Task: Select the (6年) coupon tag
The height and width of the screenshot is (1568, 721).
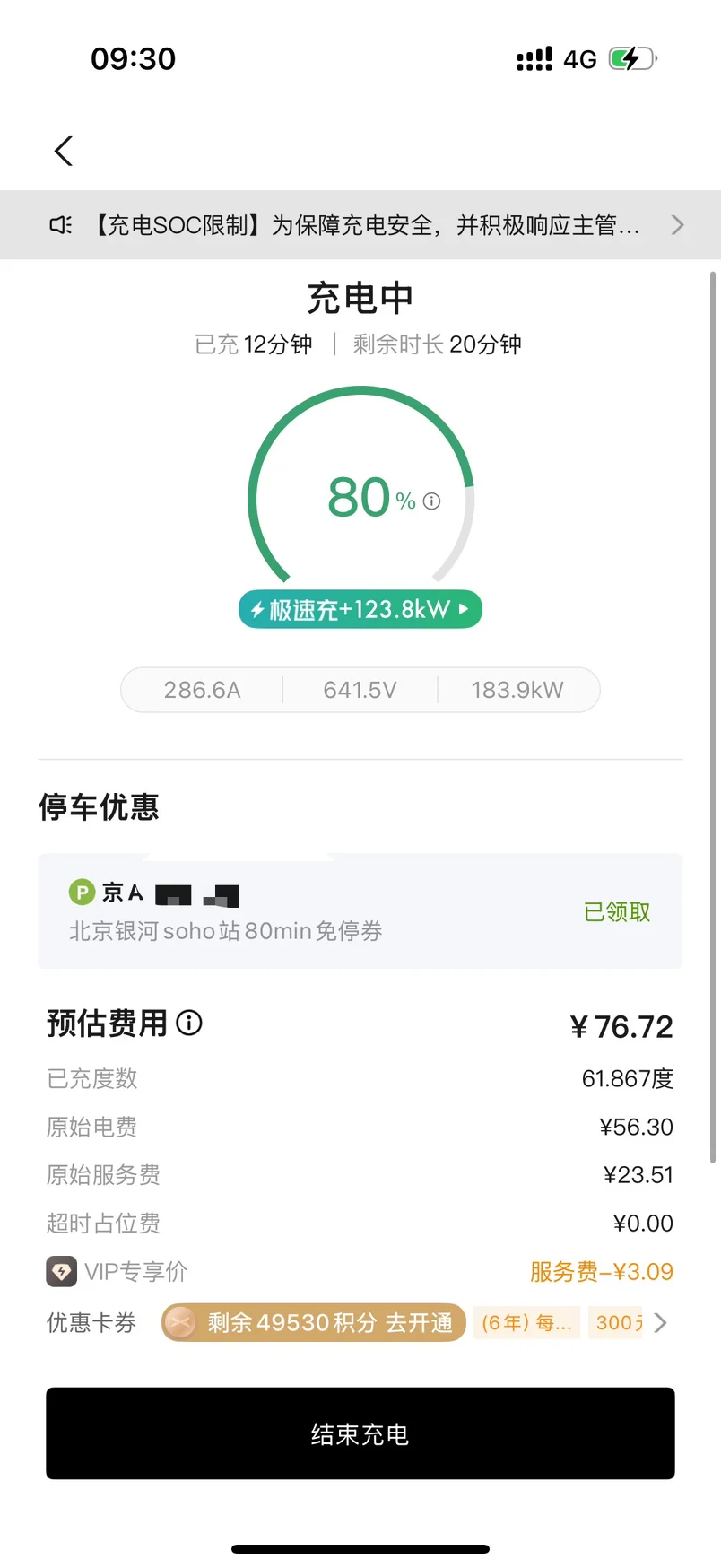Action: pyautogui.click(x=526, y=1323)
